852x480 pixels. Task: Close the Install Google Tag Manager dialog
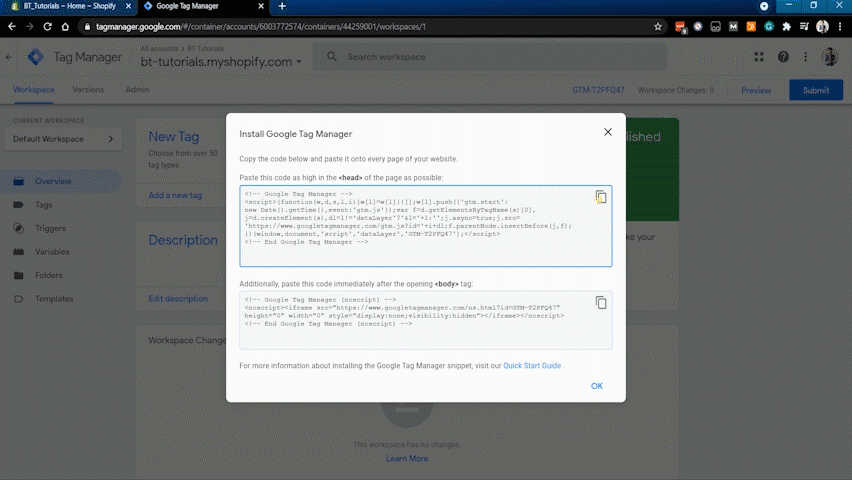pyautogui.click(x=607, y=132)
